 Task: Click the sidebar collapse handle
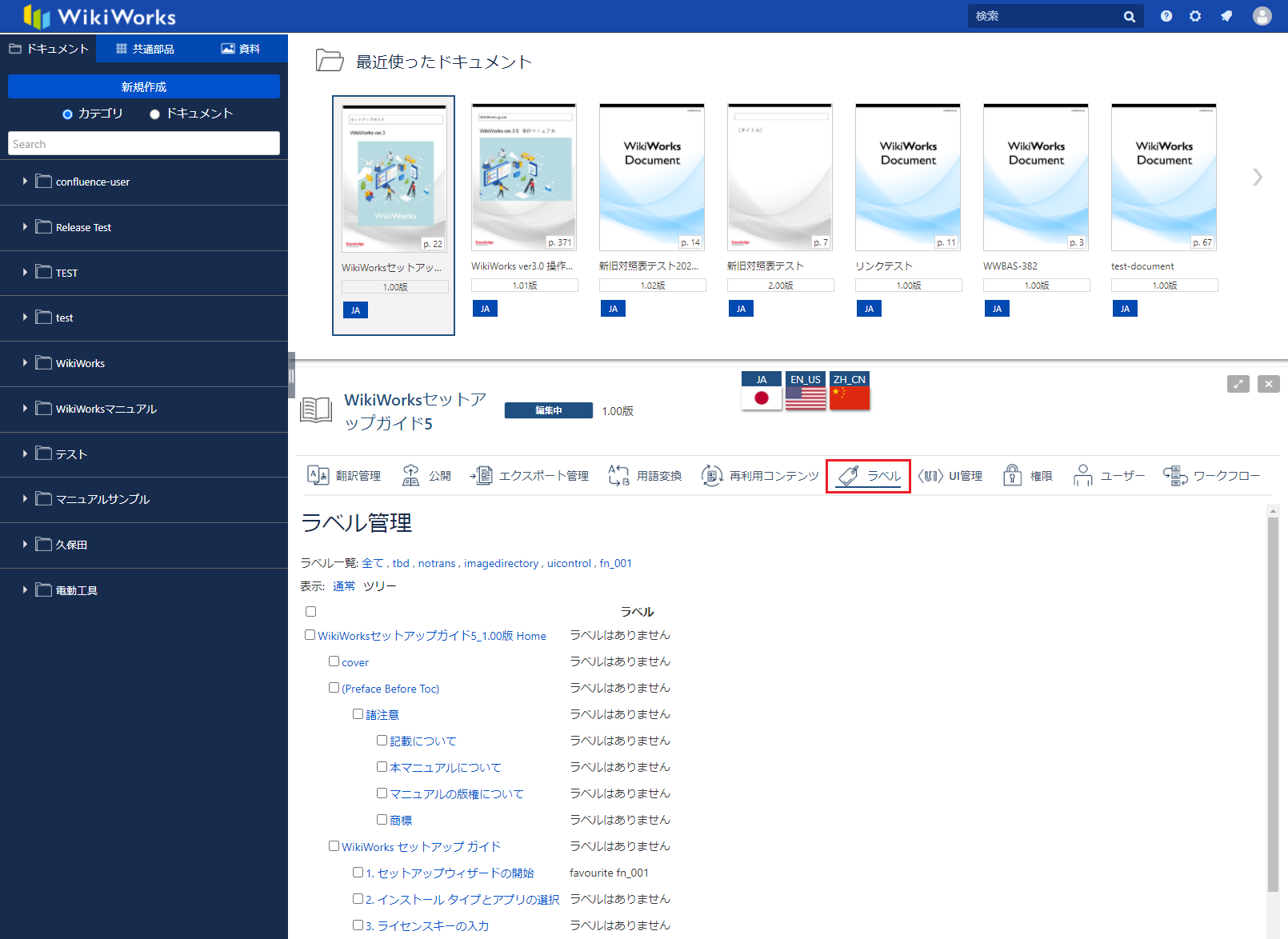click(292, 375)
